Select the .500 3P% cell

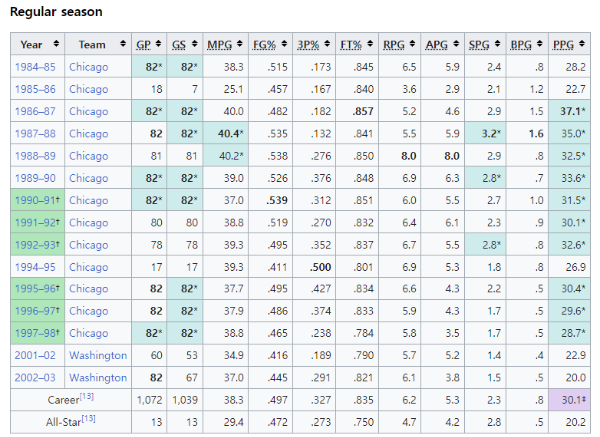[314, 267]
